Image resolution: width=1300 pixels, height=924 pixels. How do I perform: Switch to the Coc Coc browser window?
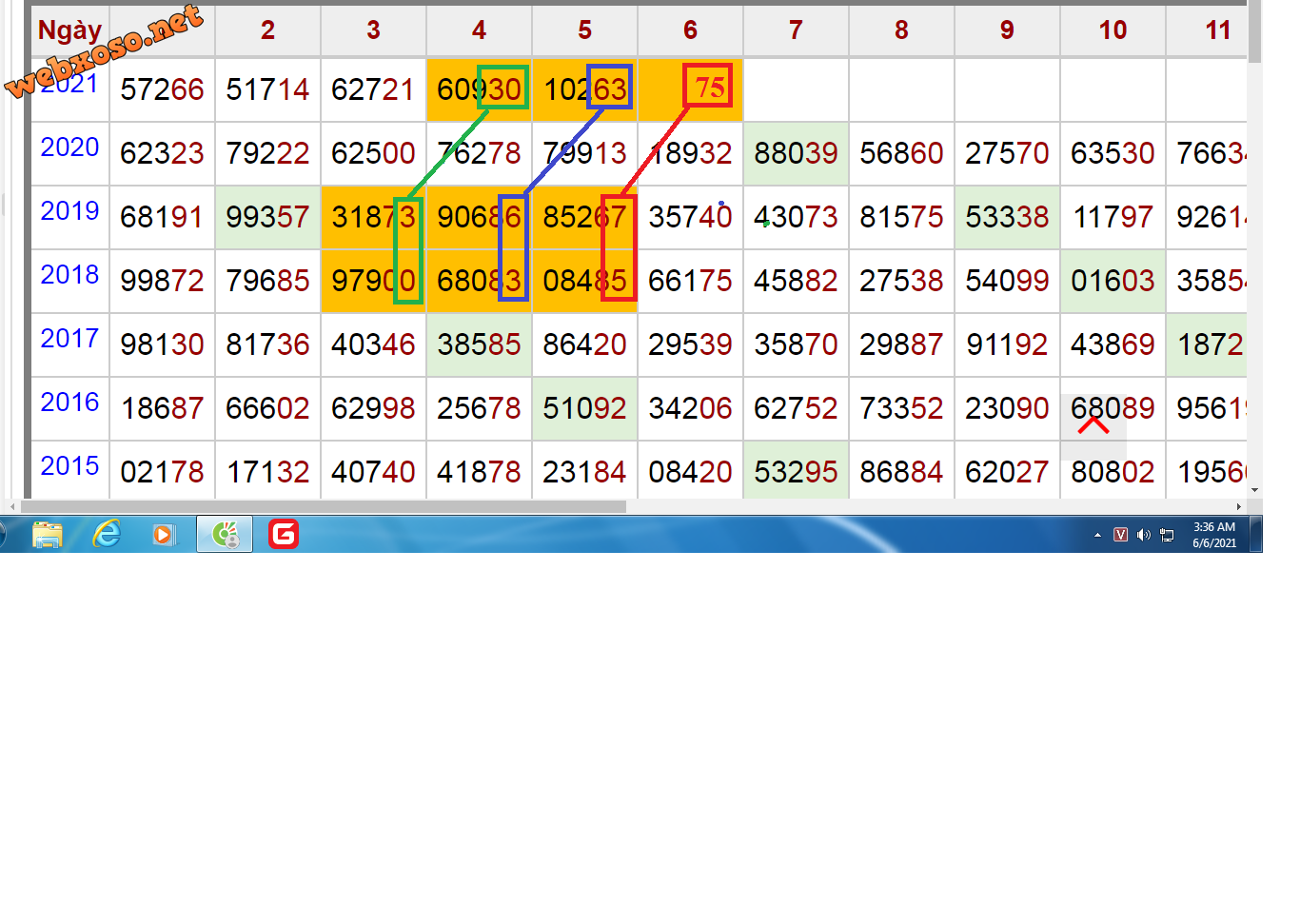pos(225,535)
